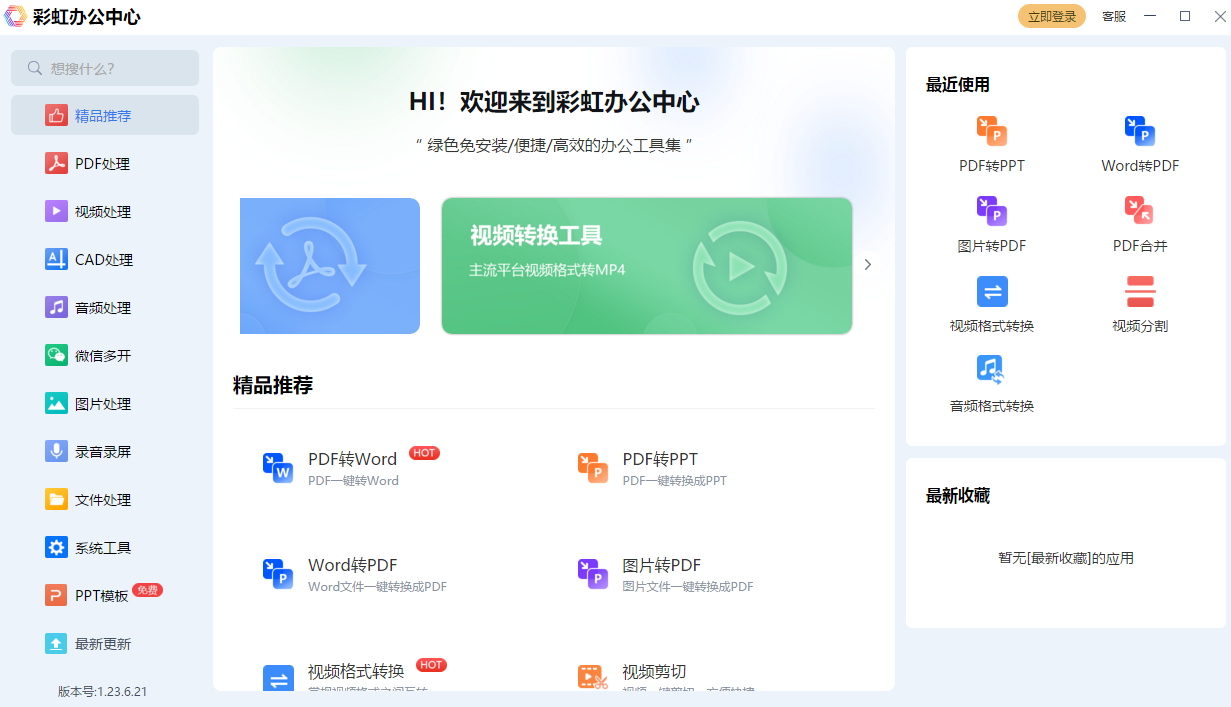Select 微信多开 menu label
Screen dimensions: 1231x707
pyautogui.click(x=103, y=356)
